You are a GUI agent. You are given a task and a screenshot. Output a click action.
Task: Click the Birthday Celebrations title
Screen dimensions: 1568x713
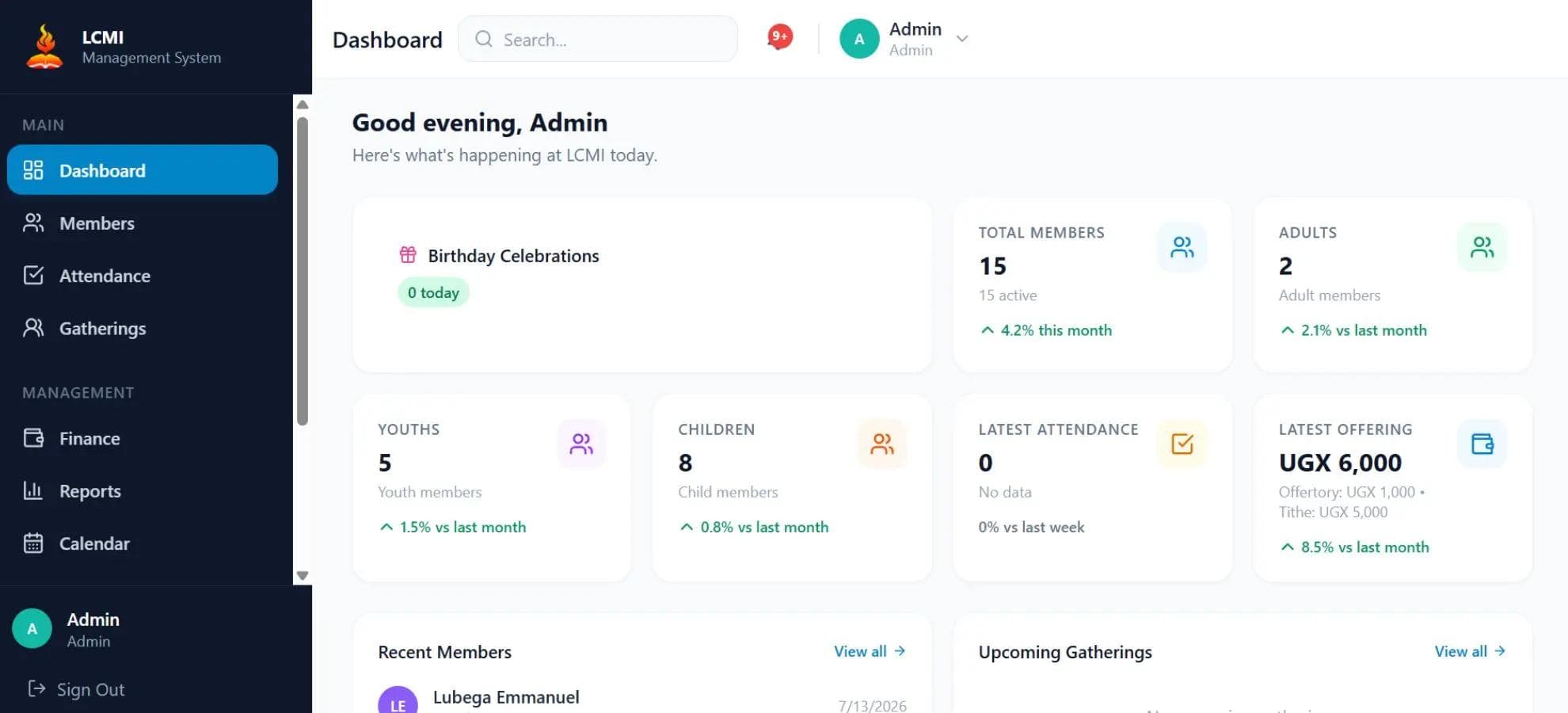(x=513, y=255)
